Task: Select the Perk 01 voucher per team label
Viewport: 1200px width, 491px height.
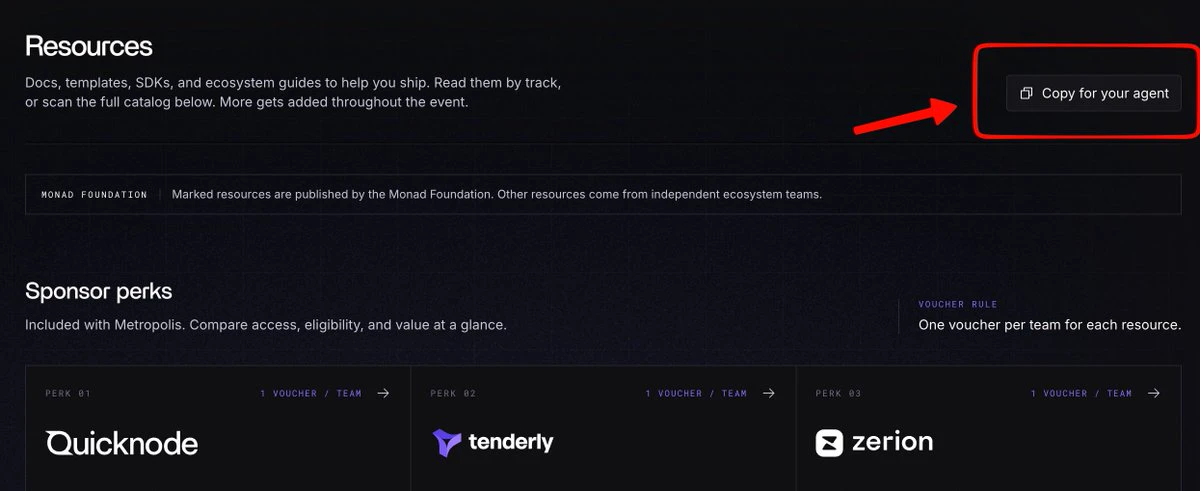Action: point(311,393)
